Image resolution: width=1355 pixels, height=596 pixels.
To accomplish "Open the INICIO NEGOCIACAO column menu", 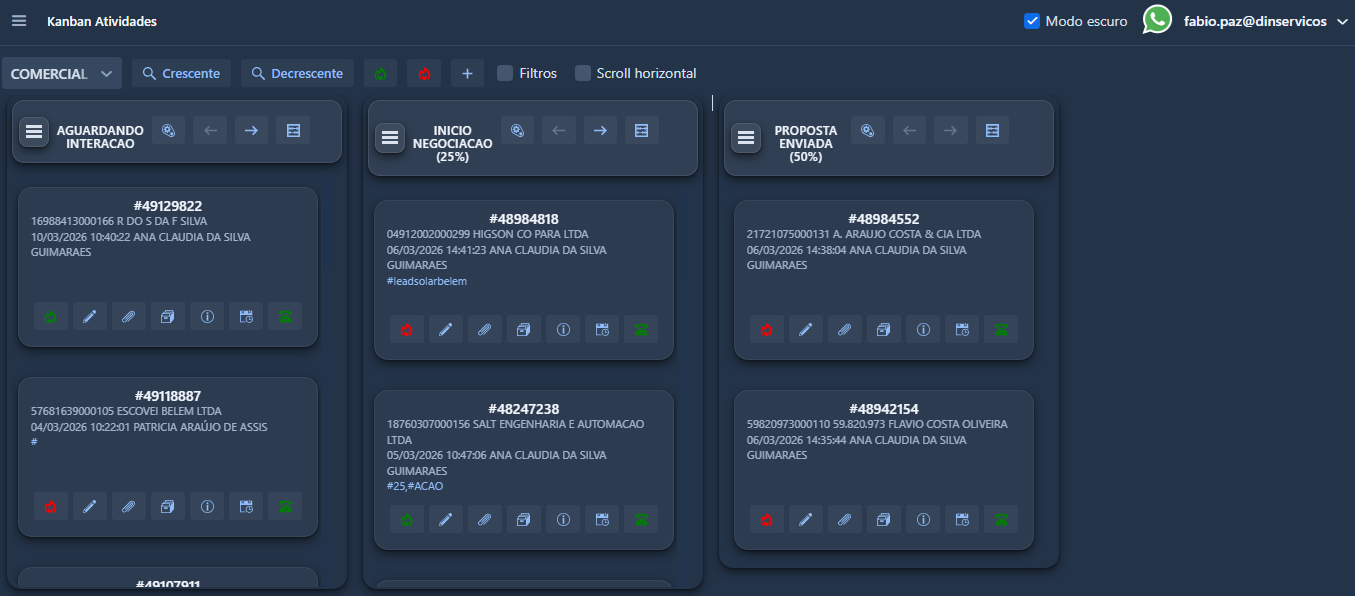I will [x=390, y=138].
